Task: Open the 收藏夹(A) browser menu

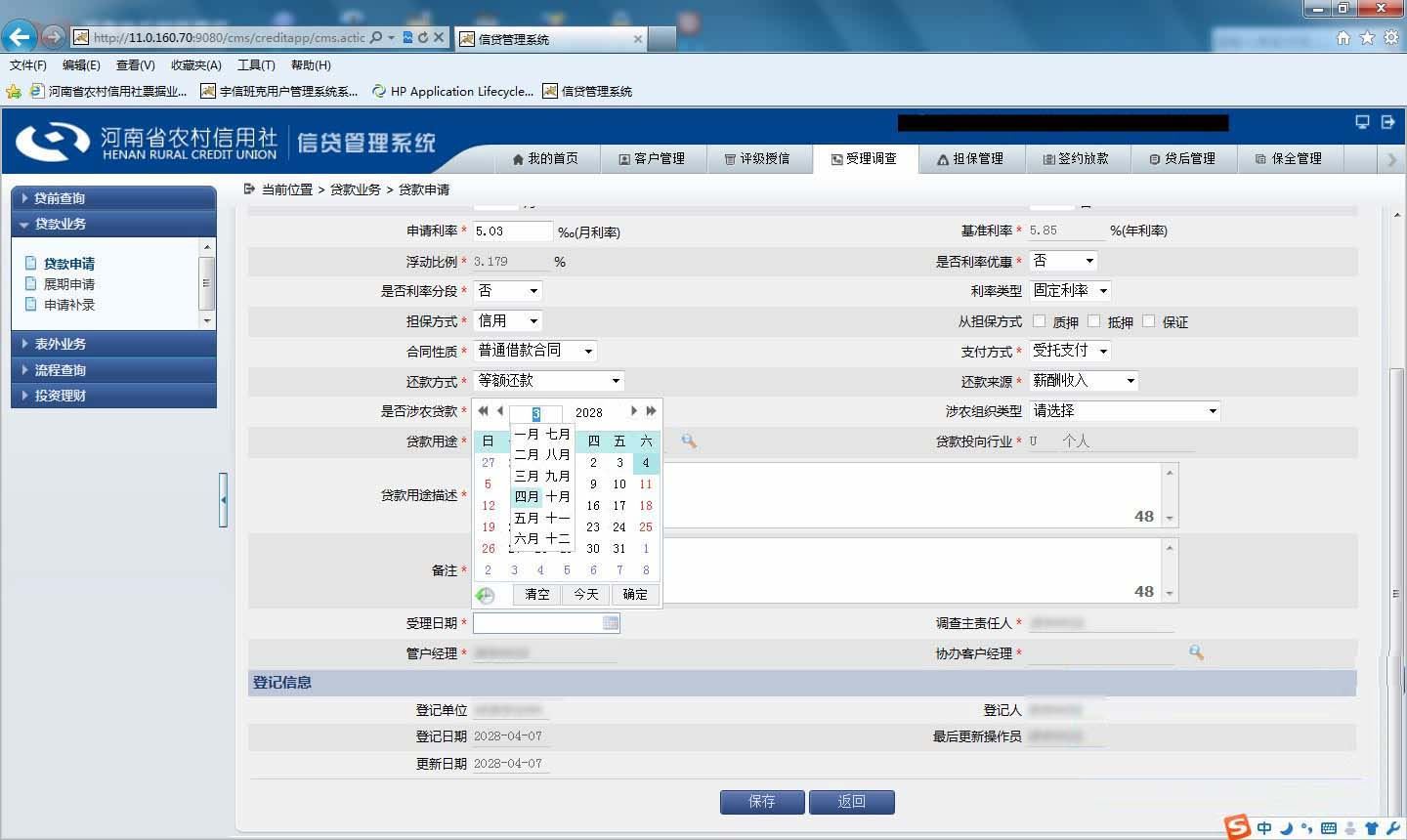Action: point(196,65)
